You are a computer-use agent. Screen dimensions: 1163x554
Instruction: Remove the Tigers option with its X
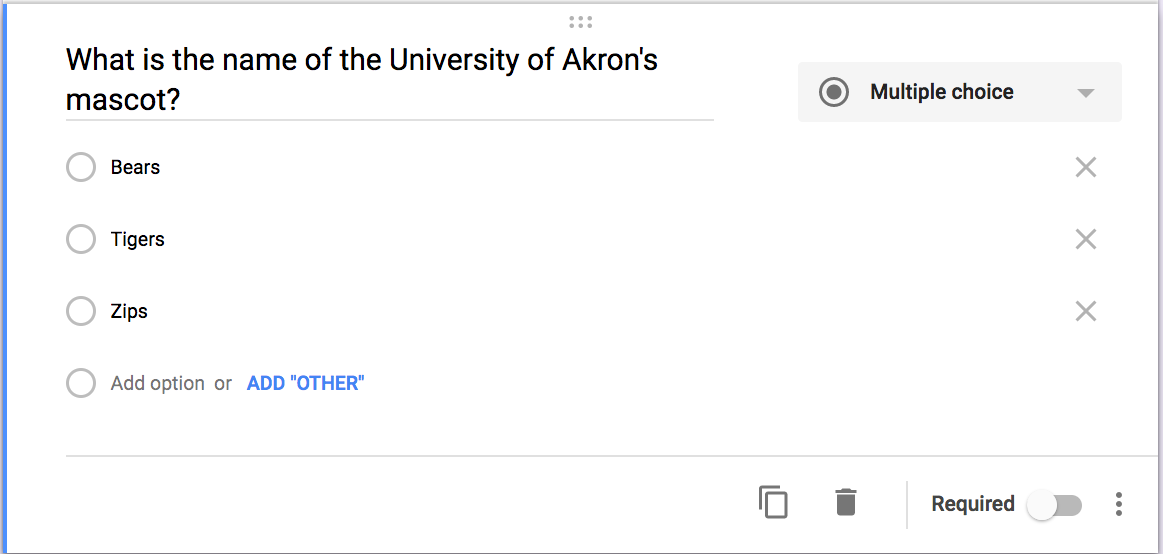tap(1085, 240)
